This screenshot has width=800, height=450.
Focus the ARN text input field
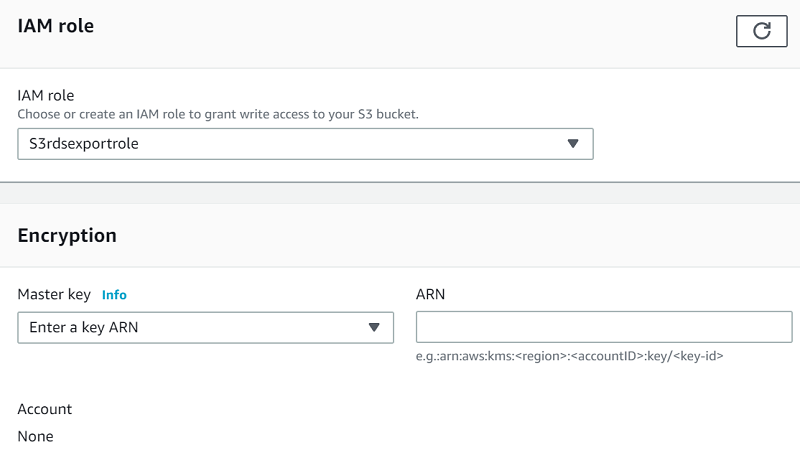(x=603, y=327)
